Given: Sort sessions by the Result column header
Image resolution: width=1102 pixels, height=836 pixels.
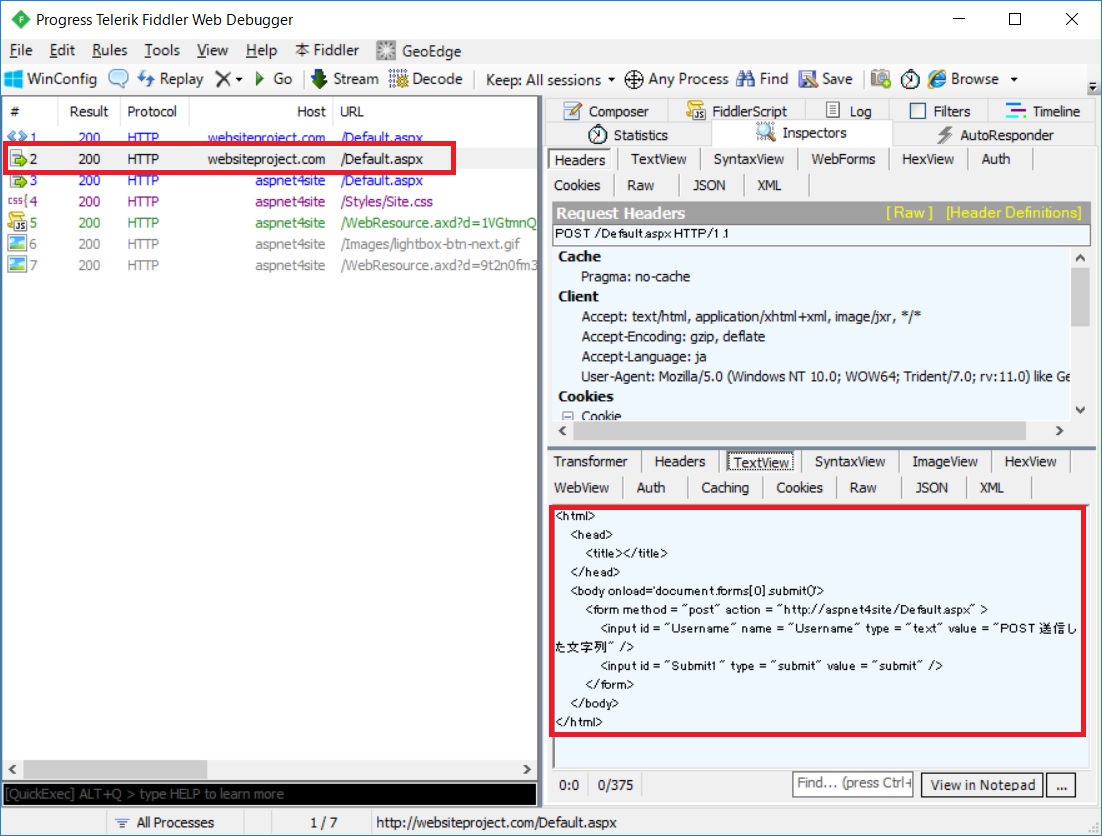Looking at the screenshot, I should (89, 112).
